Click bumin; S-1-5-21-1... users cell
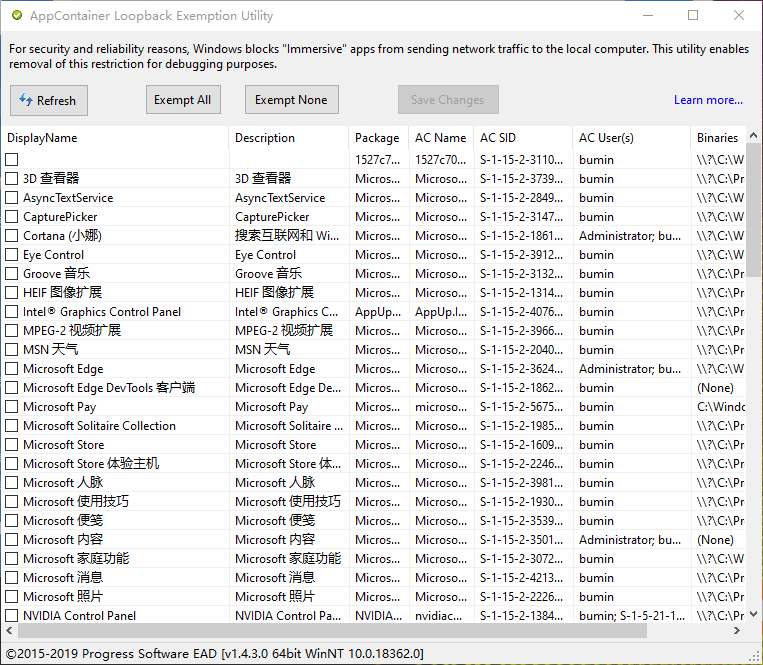Screen dimensions: 763x665 pyautogui.click(x=632, y=616)
